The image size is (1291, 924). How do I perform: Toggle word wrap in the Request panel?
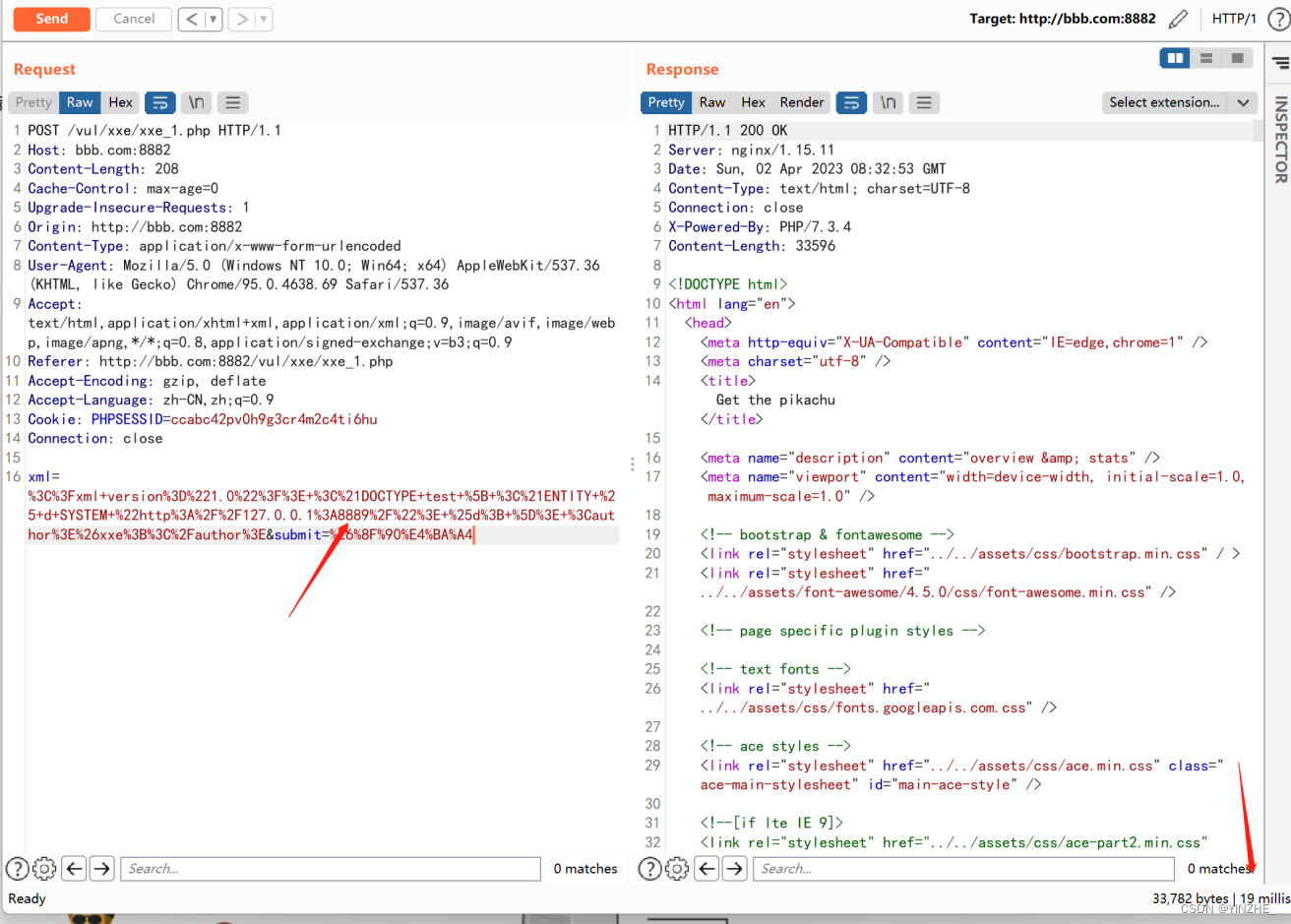(x=160, y=102)
